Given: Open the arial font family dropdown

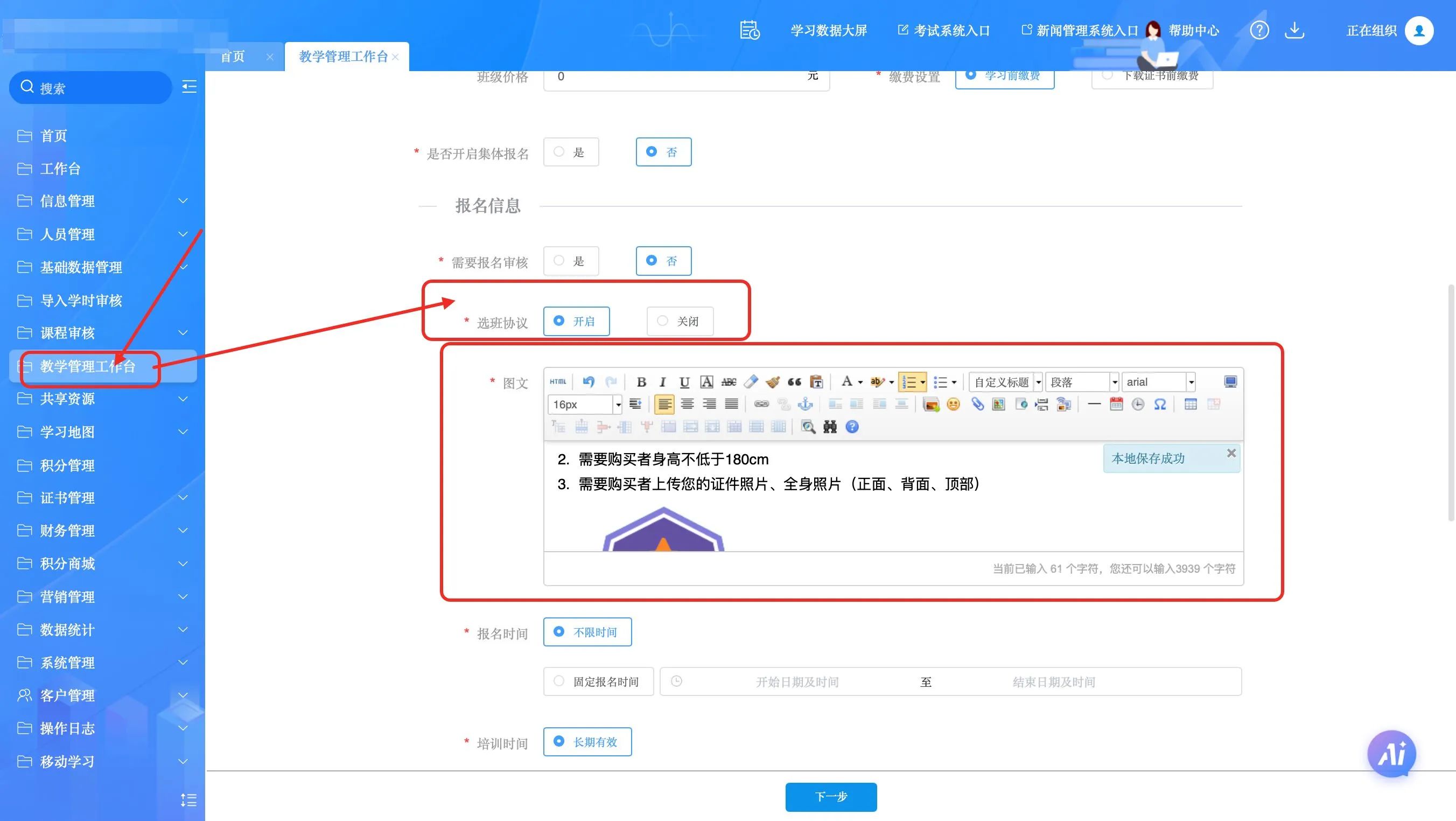Looking at the screenshot, I should click(x=1158, y=381).
